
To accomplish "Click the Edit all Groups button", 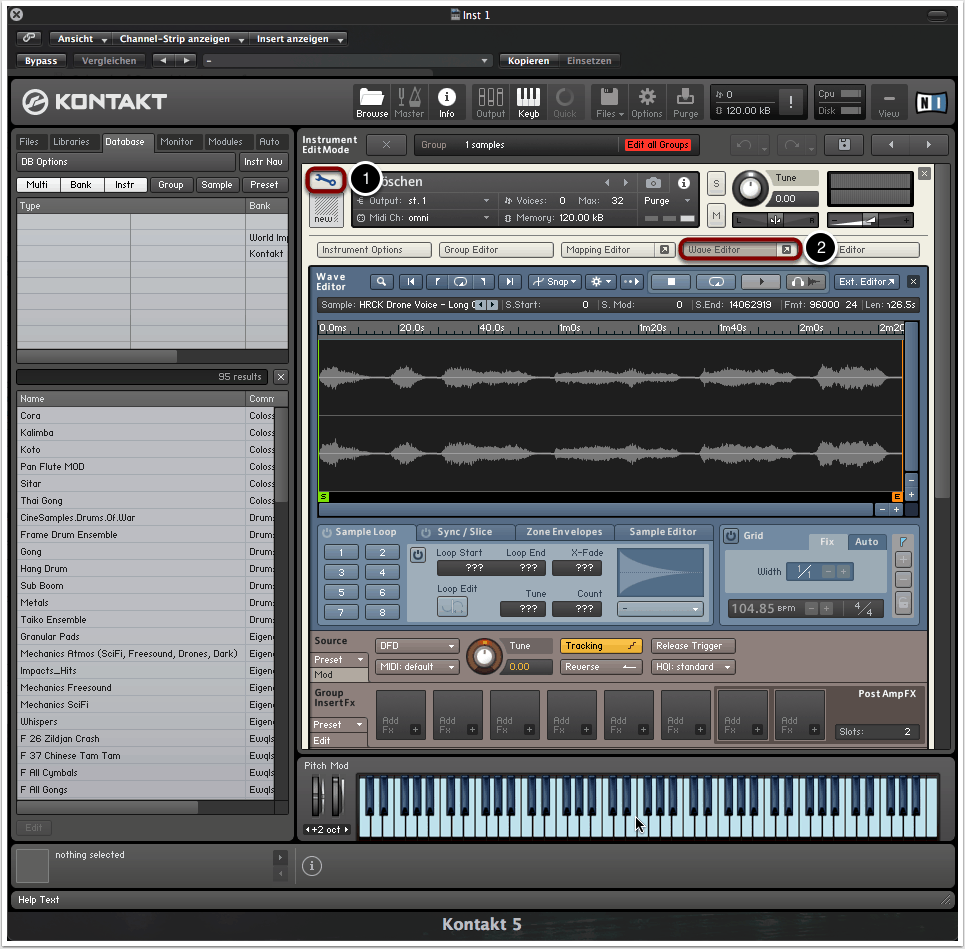I will [x=658, y=145].
